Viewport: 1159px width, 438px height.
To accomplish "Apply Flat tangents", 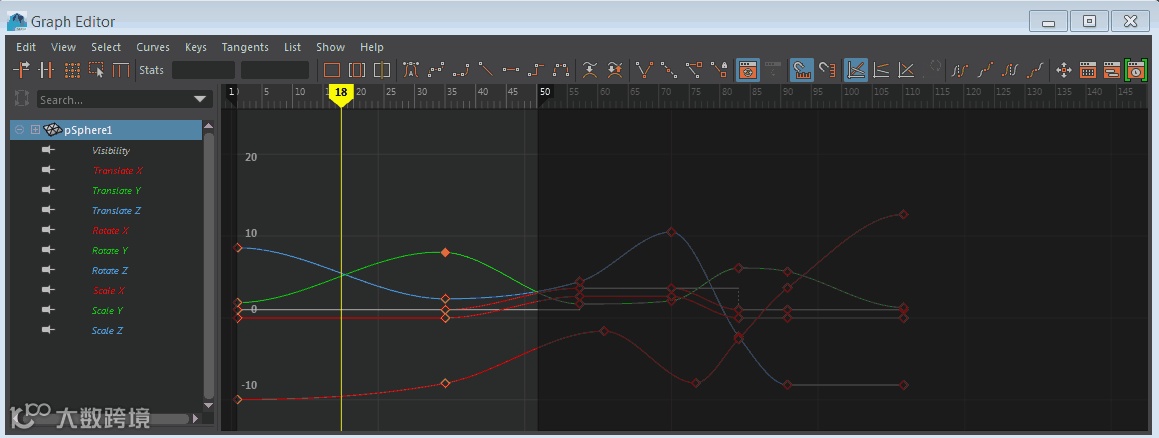I will click(x=511, y=70).
